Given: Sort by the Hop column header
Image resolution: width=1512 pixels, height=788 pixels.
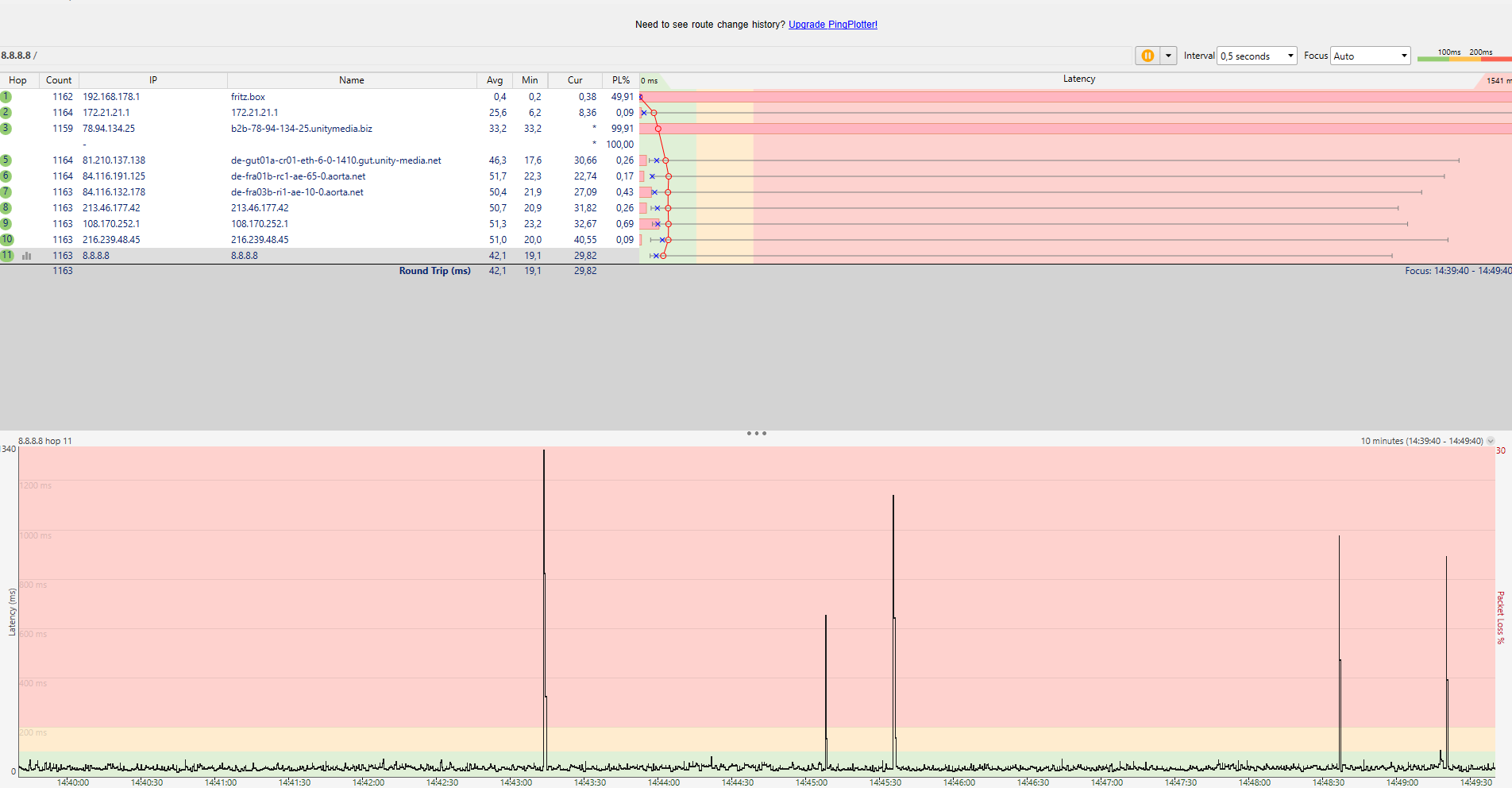Looking at the screenshot, I should point(19,80).
